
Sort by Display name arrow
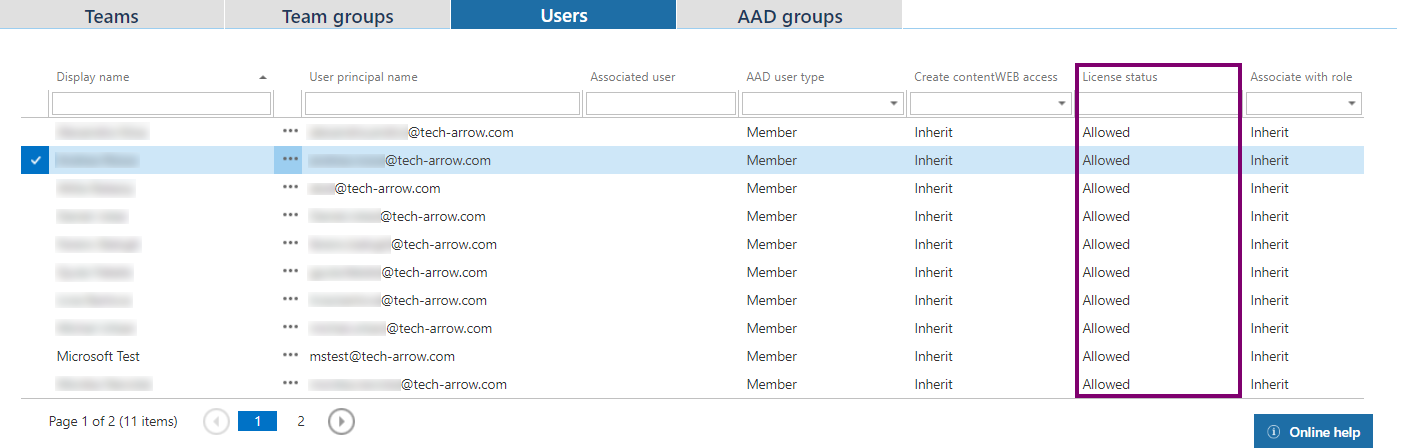tap(263, 77)
